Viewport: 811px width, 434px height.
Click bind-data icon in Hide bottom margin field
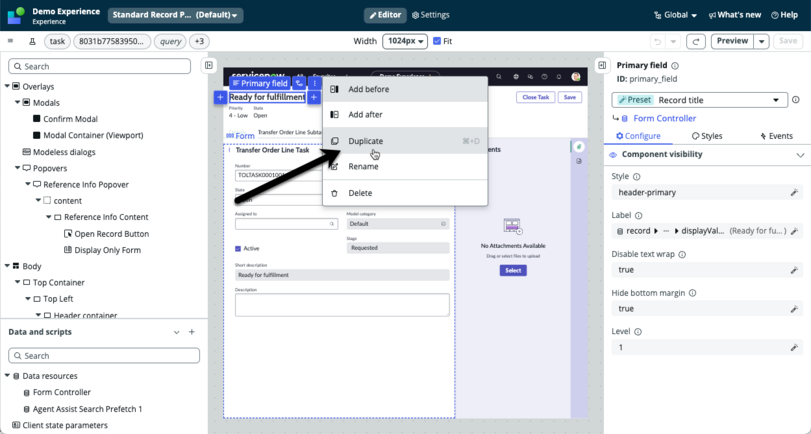click(x=794, y=309)
